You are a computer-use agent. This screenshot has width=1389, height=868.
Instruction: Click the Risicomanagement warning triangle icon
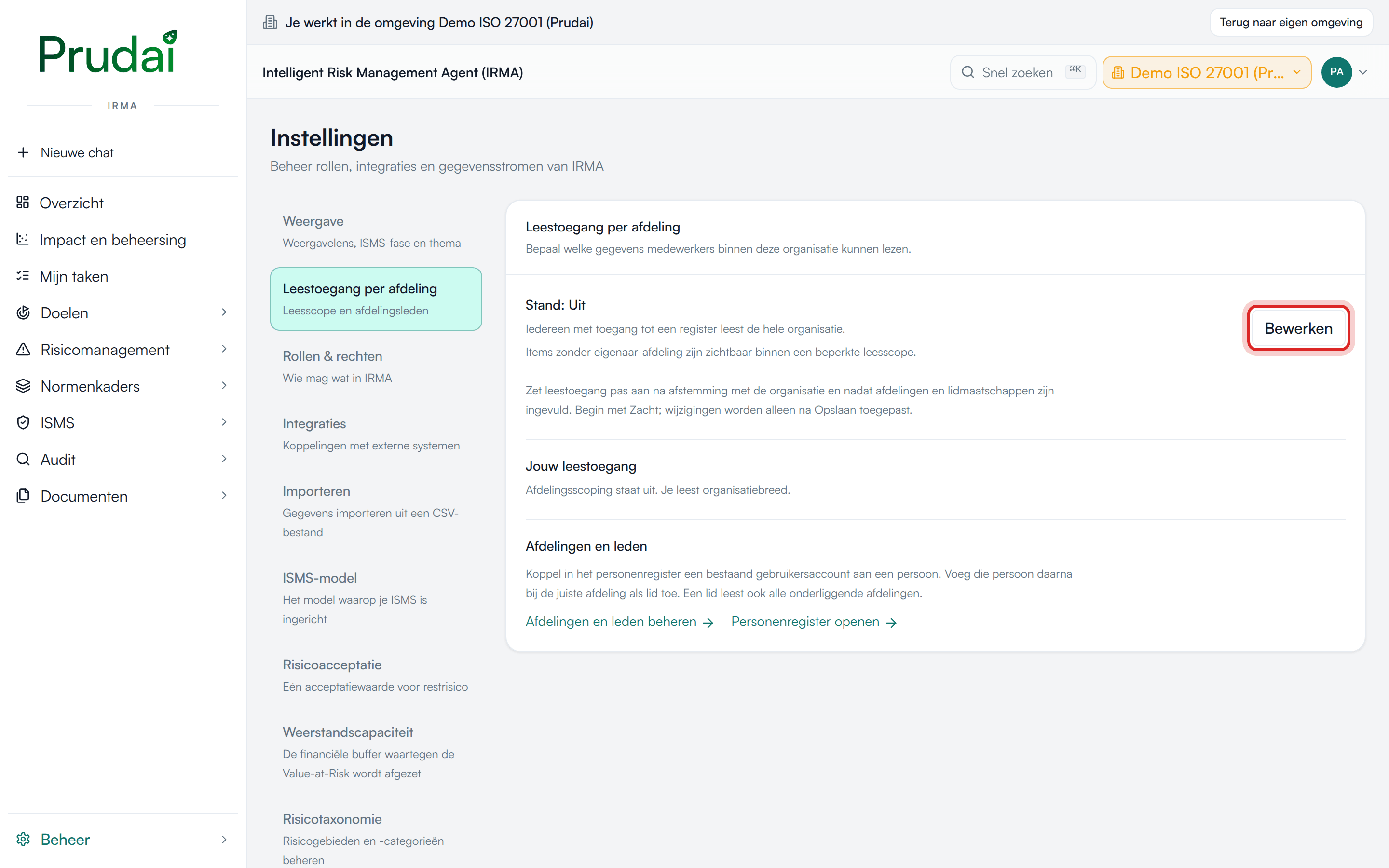point(23,350)
